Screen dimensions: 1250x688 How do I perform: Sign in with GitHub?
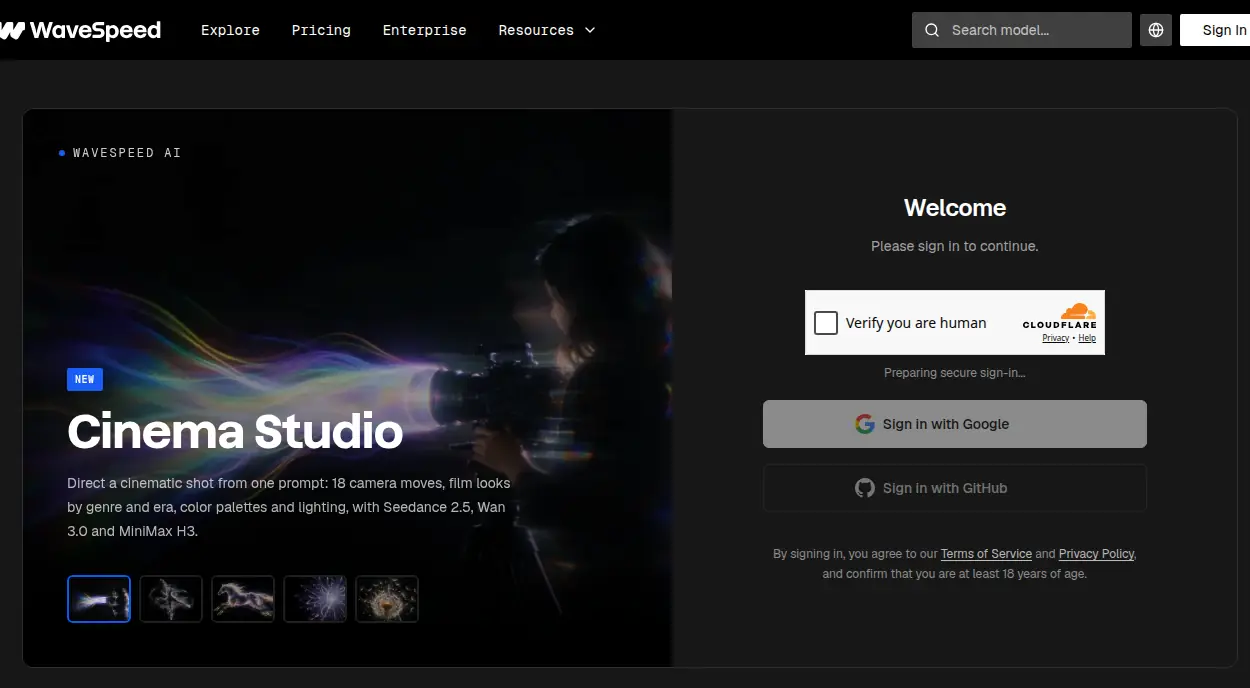(955, 488)
